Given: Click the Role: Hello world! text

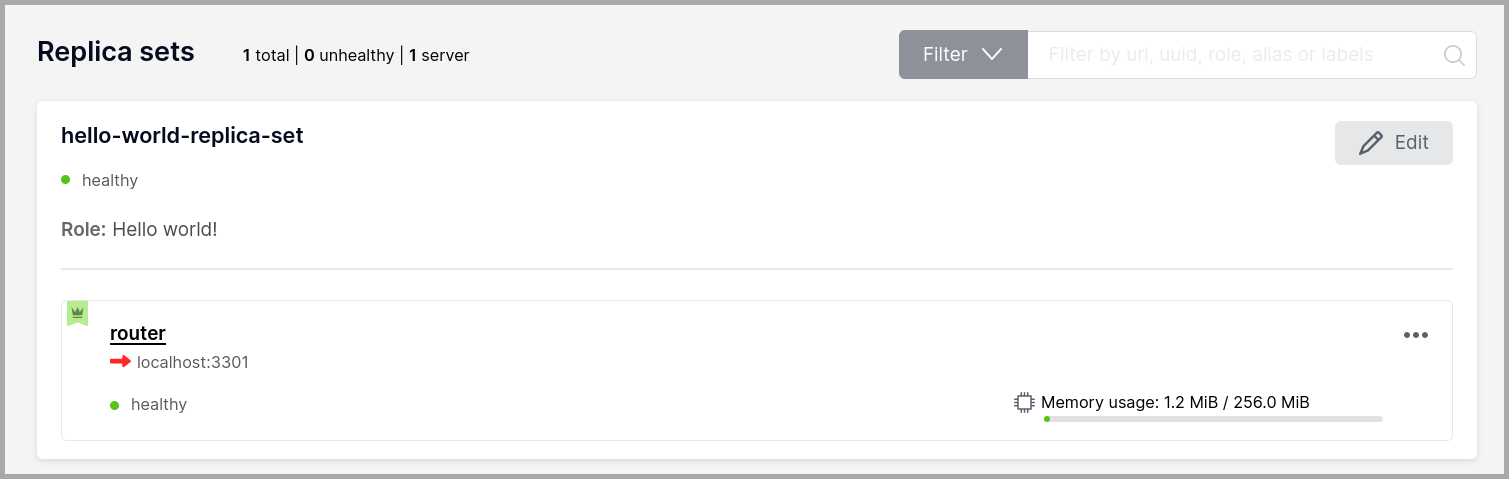Looking at the screenshot, I should (x=139, y=229).
